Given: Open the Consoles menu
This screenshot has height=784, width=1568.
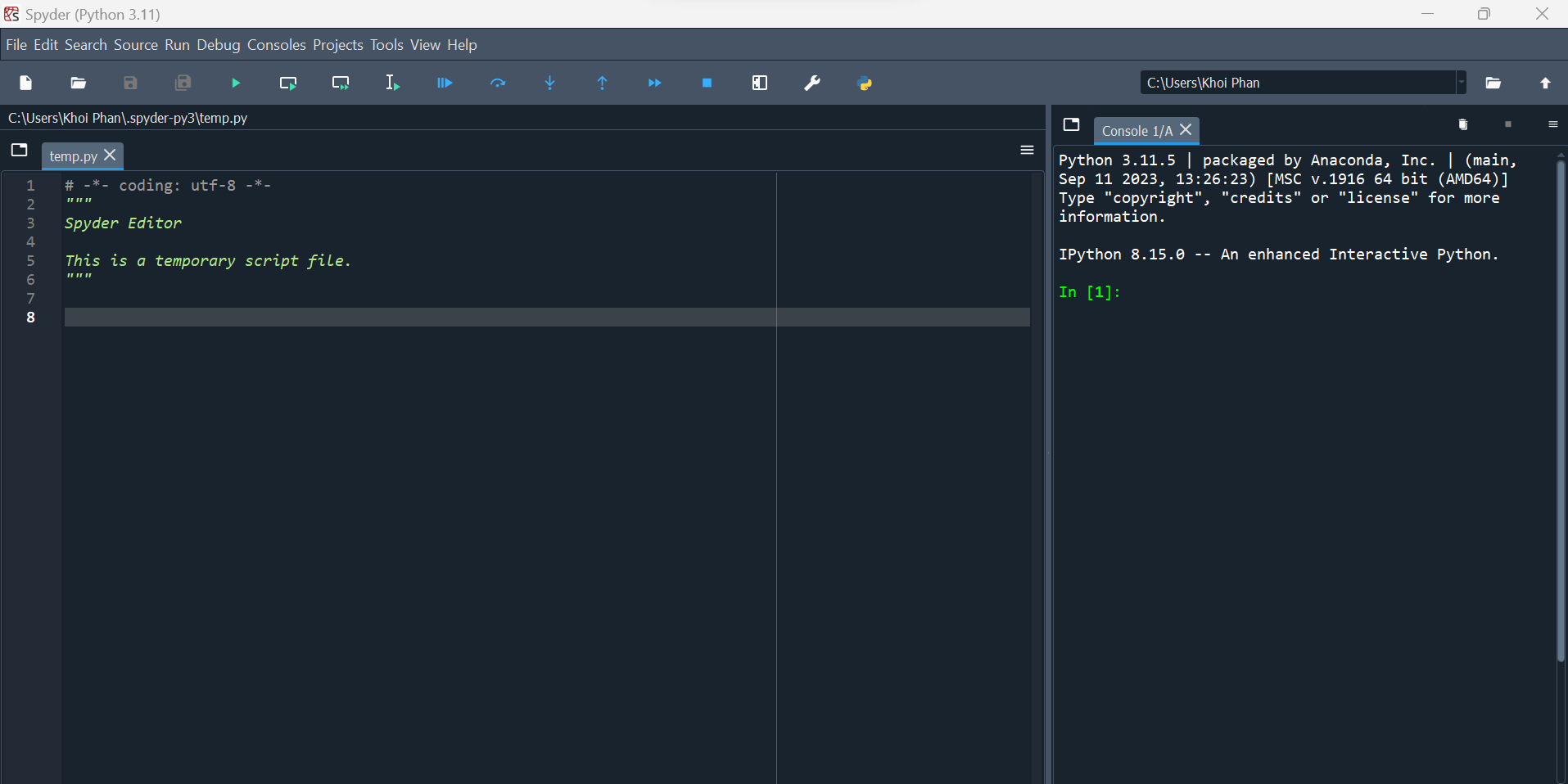Looking at the screenshot, I should click(277, 45).
